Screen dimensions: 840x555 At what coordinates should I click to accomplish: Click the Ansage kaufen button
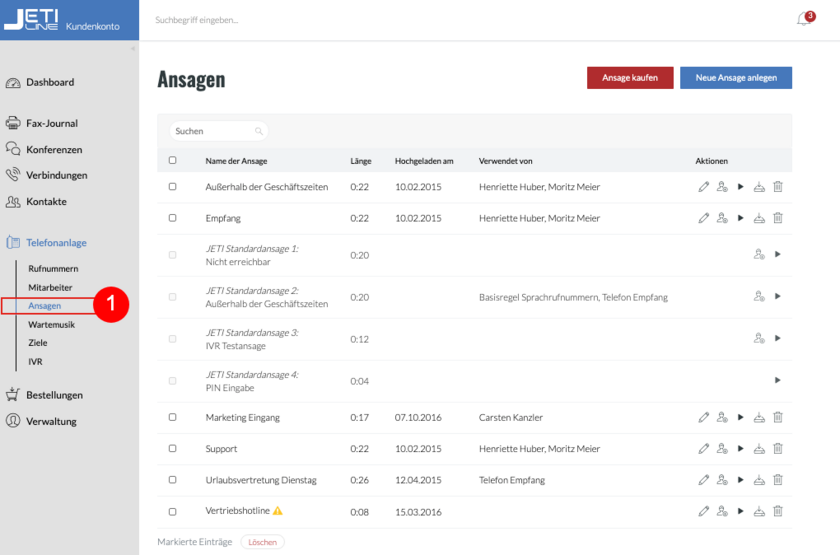(x=630, y=78)
